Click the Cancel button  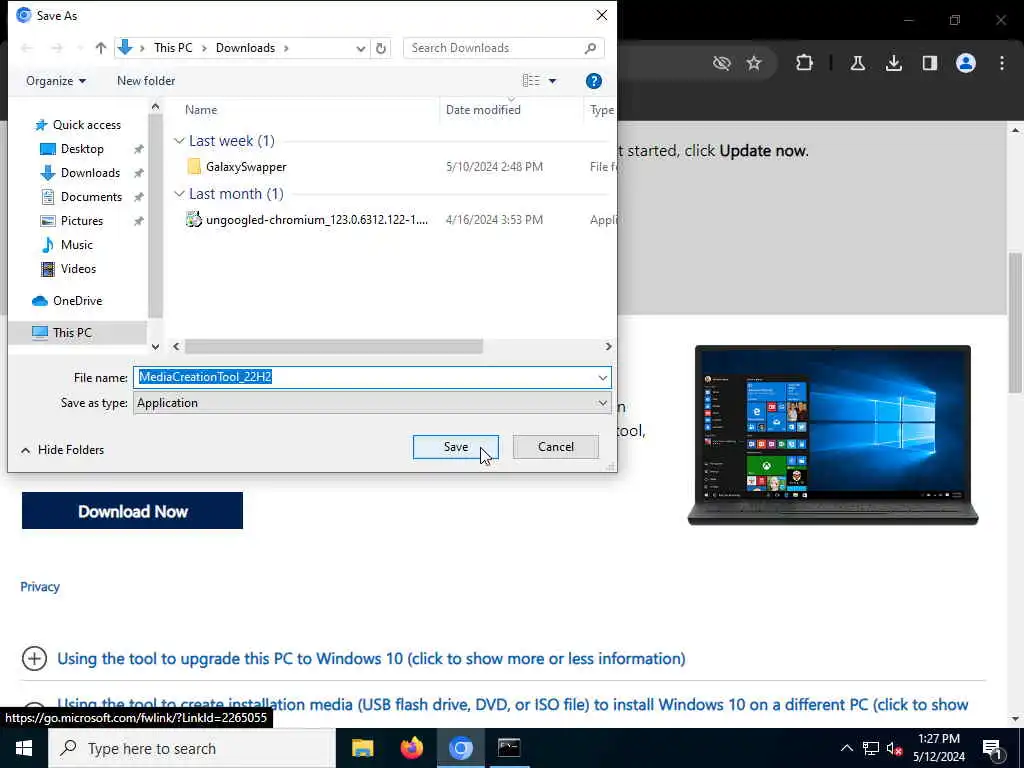[556, 447]
